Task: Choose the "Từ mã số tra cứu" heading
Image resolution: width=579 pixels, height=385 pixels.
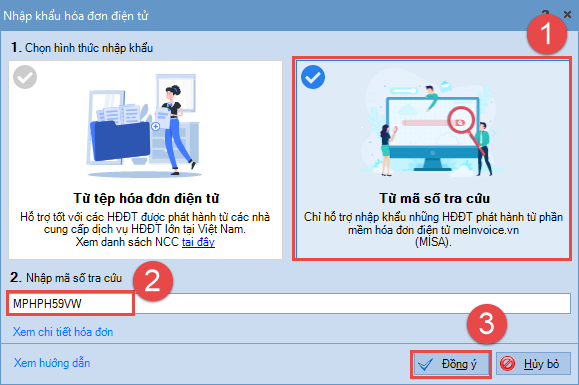Action: pos(434,198)
